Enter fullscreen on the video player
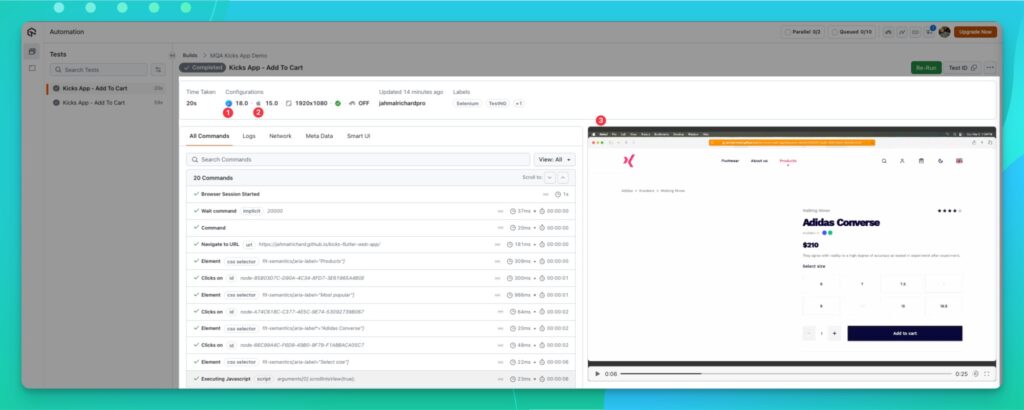The height and width of the screenshot is (410, 1024). pyautogui.click(x=989, y=373)
